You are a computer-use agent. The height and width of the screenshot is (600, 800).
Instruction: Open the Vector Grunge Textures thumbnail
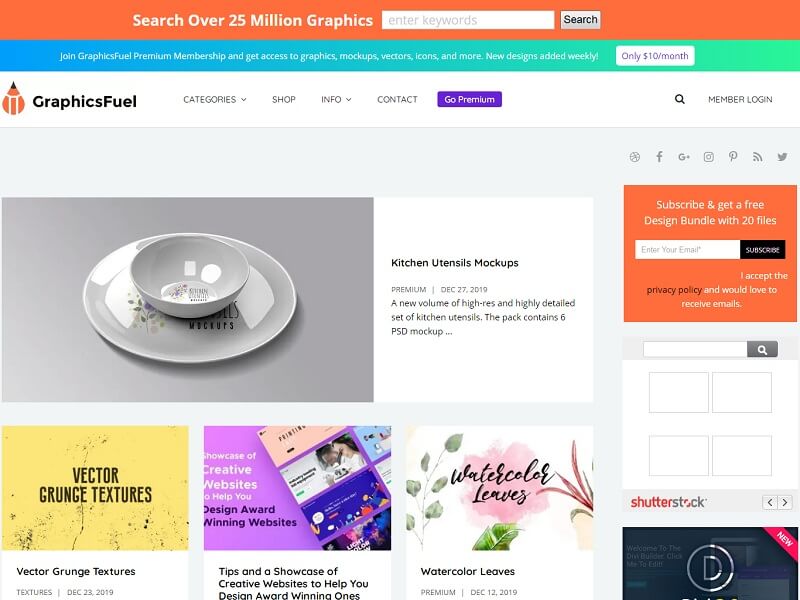click(x=95, y=488)
